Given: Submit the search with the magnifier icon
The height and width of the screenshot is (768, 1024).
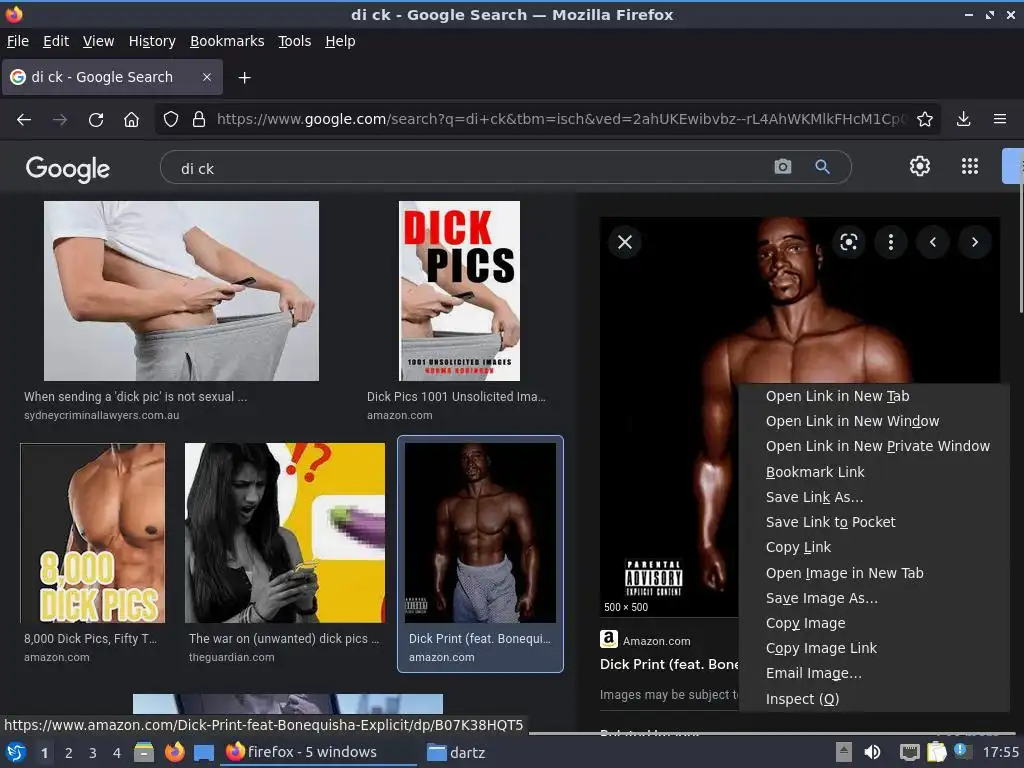Looking at the screenshot, I should click(822, 167).
